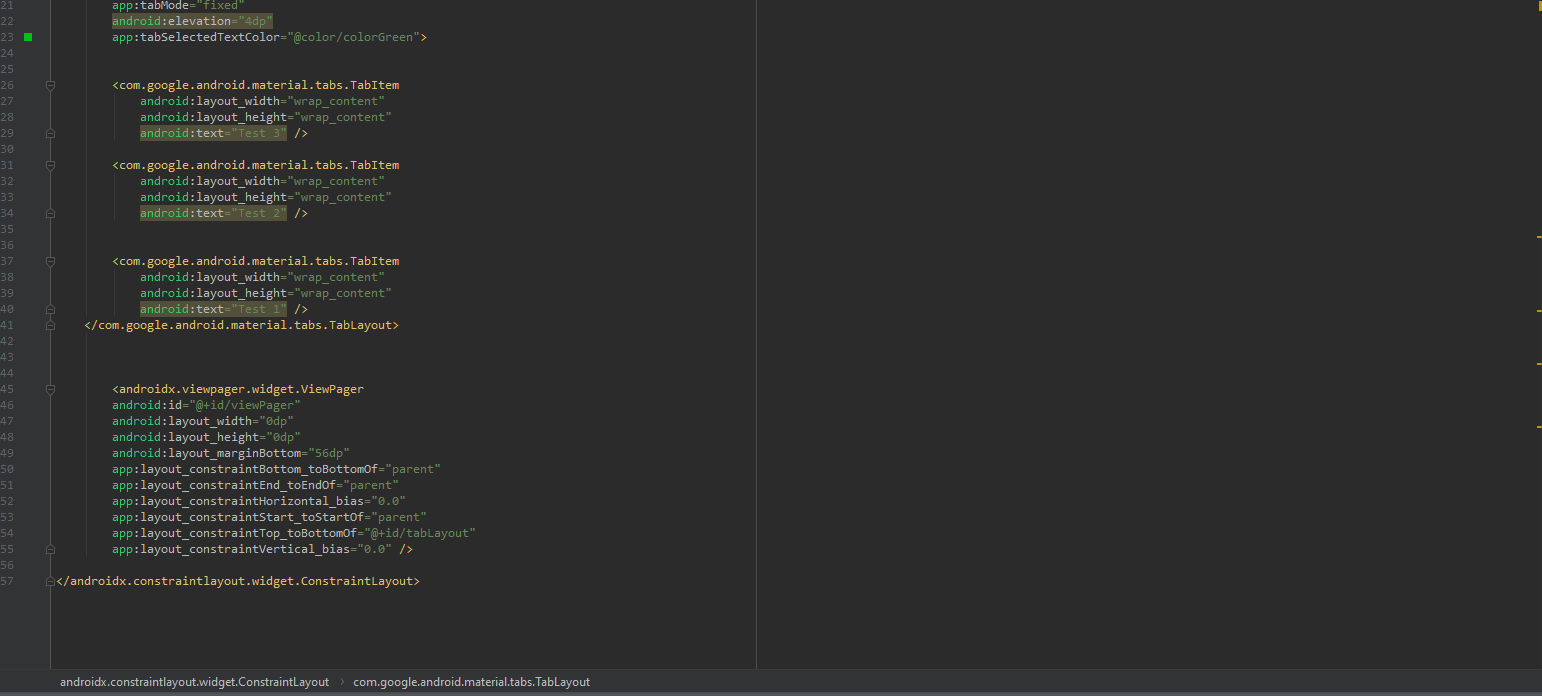This screenshot has height=696, width=1542.
Task: Click the TabItem tag on line 26
Action: pos(256,85)
